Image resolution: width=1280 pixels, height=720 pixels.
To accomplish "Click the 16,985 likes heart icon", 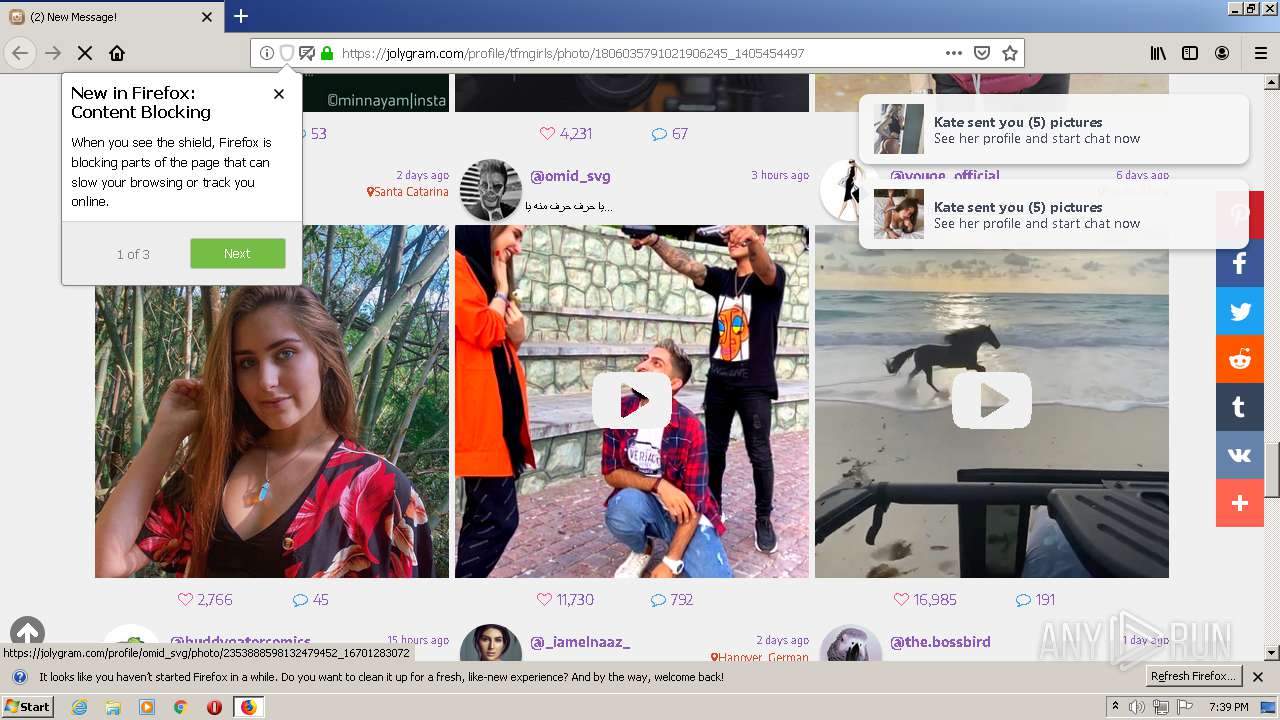I will tap(901, 600).
